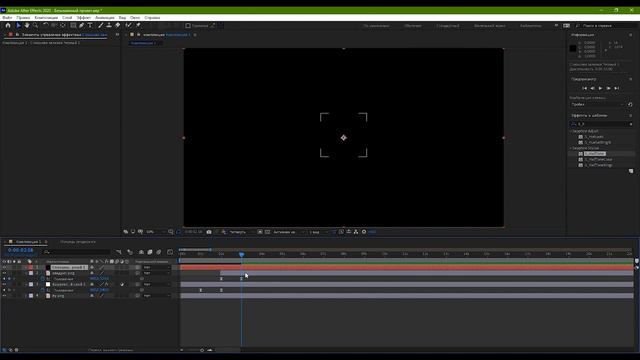Select the Hand tool
This screenshot has width=640, height=360.
pos(27,25)
